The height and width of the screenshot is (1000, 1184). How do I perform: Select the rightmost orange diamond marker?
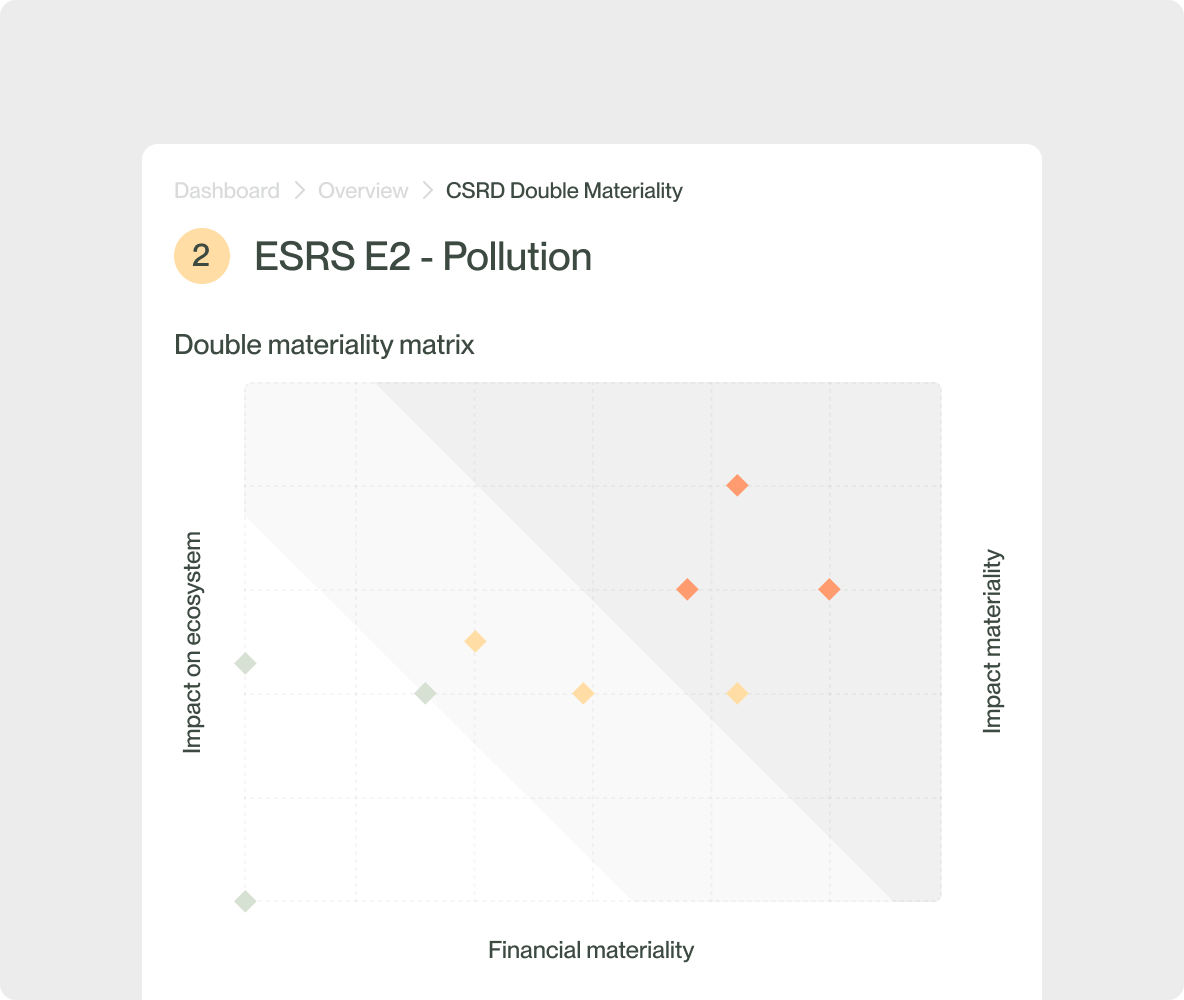[x=829, y=590]
